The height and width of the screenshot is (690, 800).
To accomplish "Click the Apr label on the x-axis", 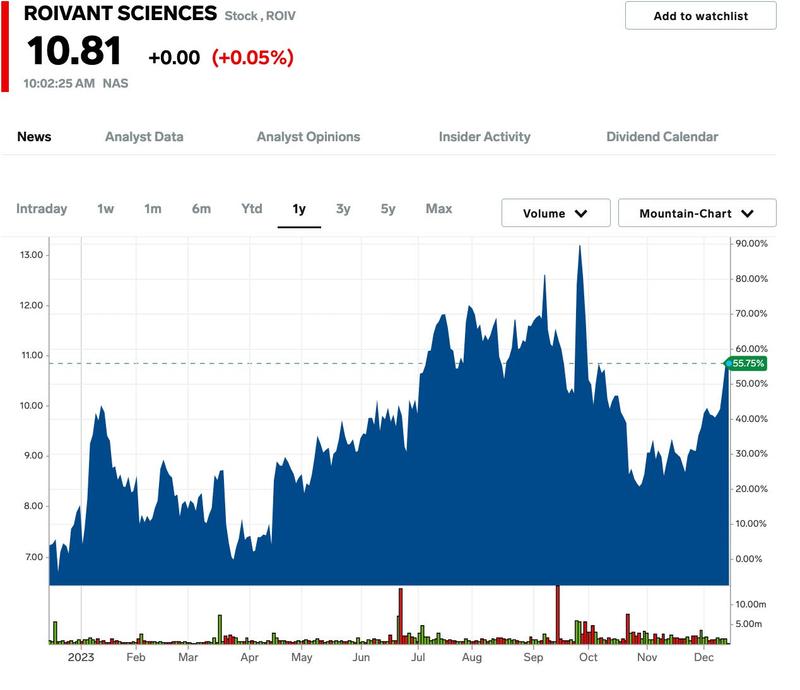I will coord(249,657).
